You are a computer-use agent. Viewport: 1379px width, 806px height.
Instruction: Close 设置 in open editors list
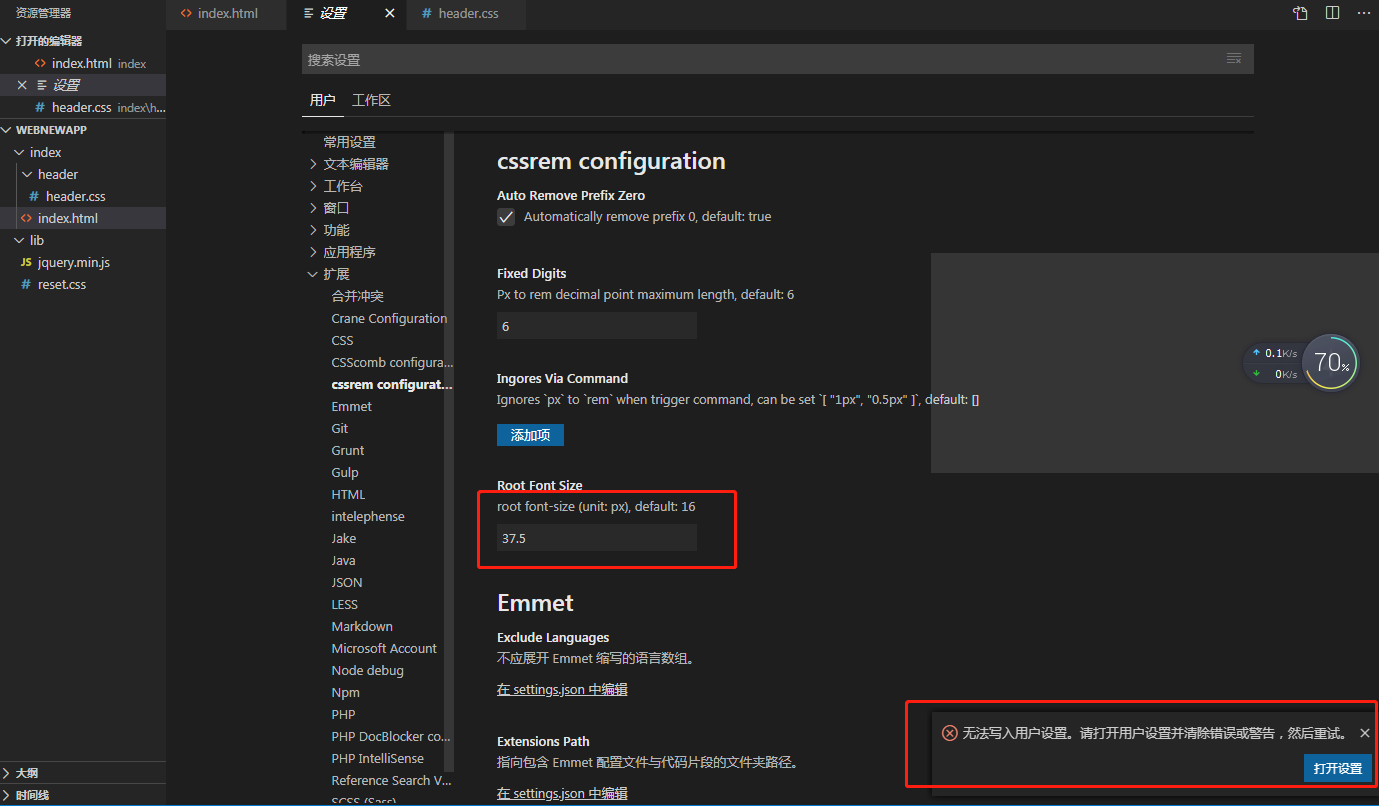22,85
